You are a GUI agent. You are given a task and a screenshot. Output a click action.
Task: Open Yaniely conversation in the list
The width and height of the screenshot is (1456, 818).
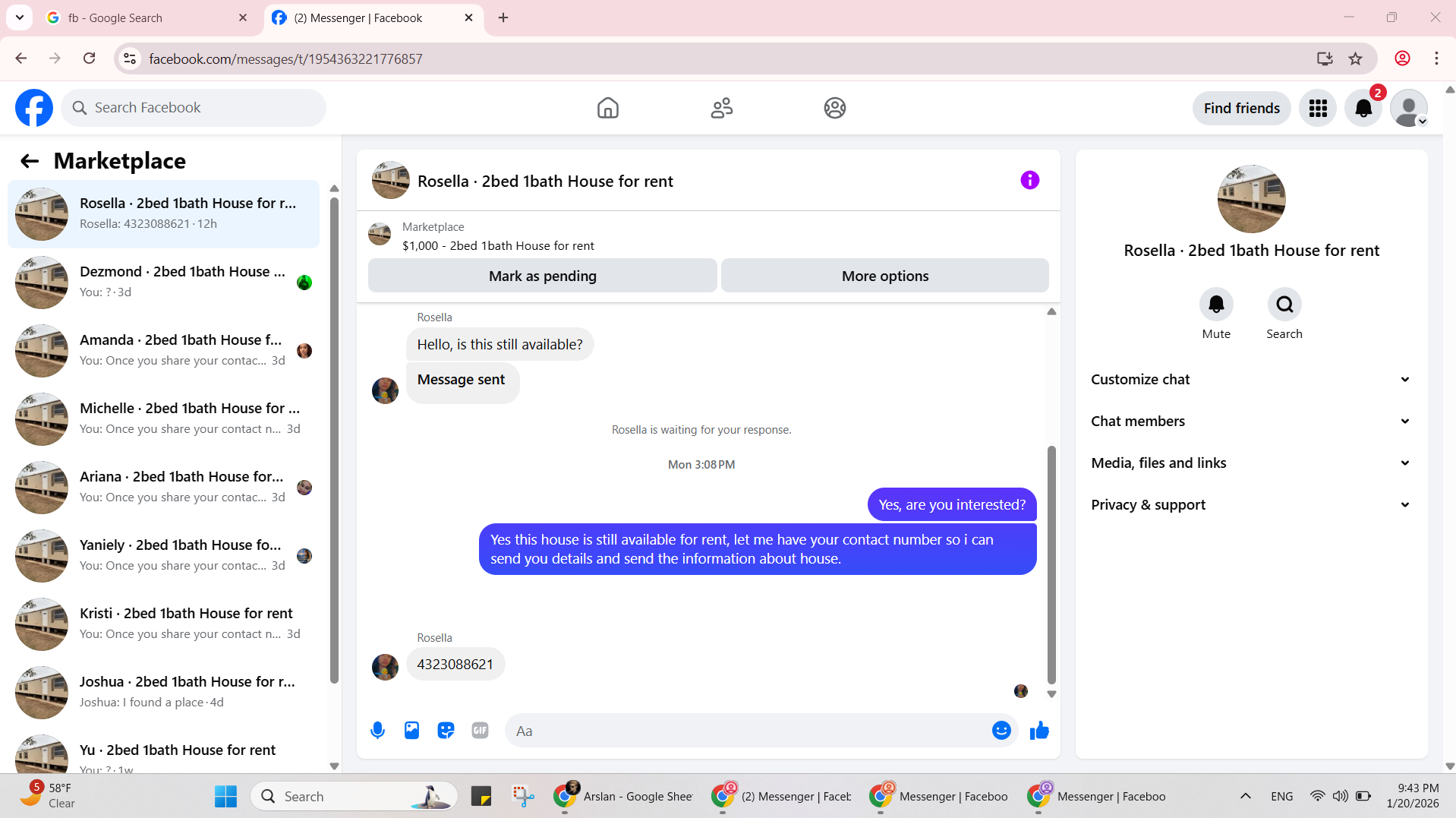pos(163,556)
